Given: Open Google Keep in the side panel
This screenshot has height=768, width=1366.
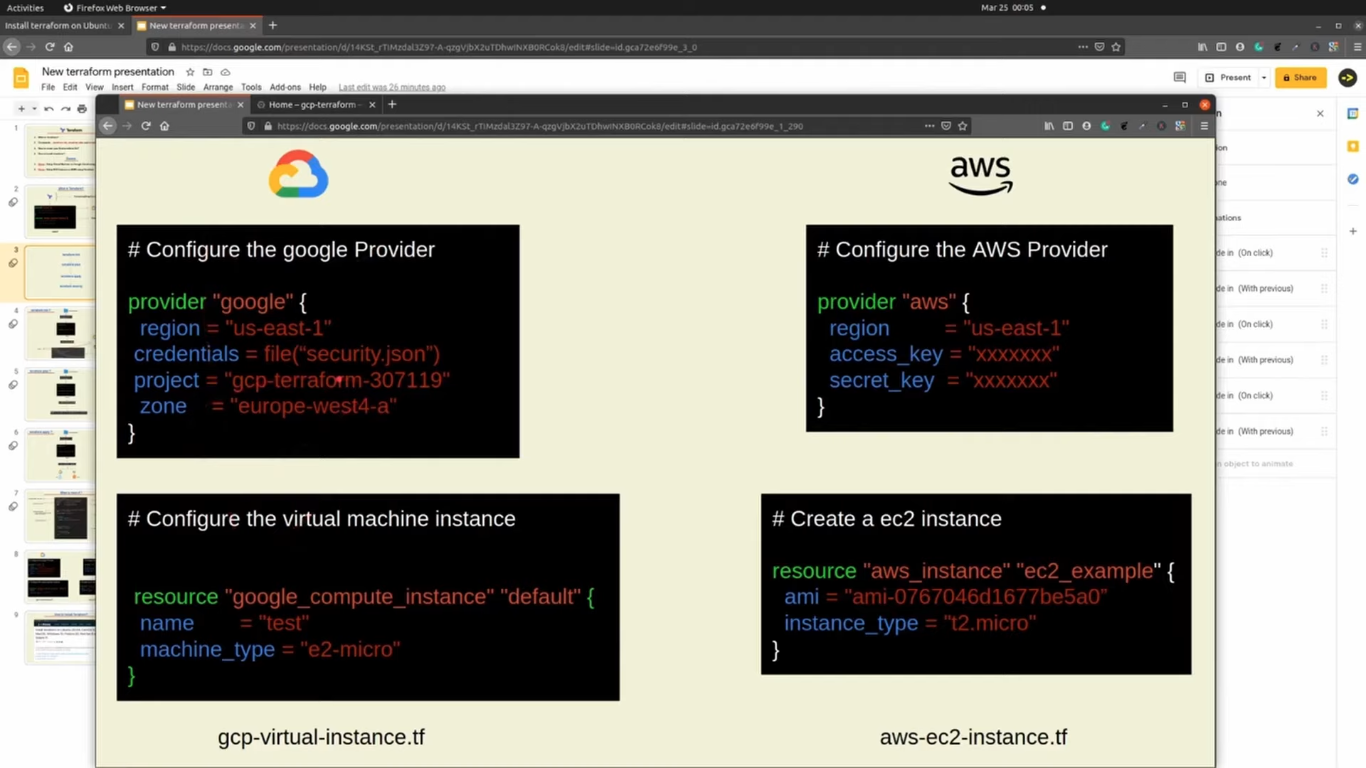Looking at the screenshot, I should 1352,146.
